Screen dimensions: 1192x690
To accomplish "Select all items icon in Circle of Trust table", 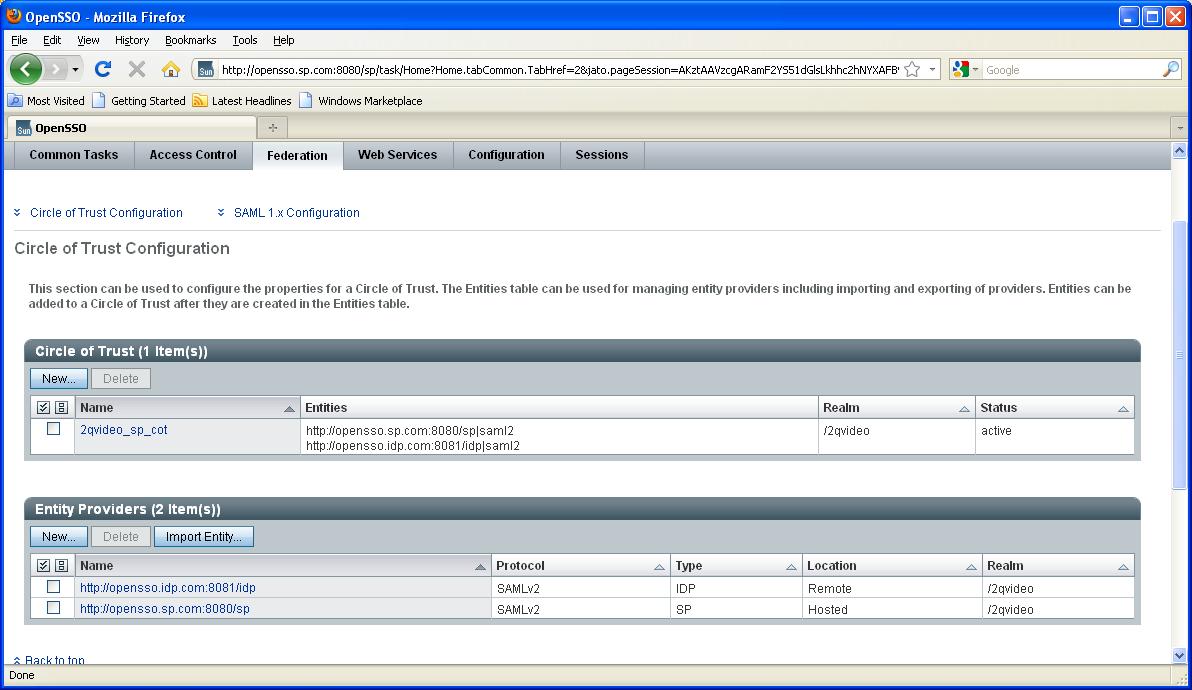I will [43, 408].
